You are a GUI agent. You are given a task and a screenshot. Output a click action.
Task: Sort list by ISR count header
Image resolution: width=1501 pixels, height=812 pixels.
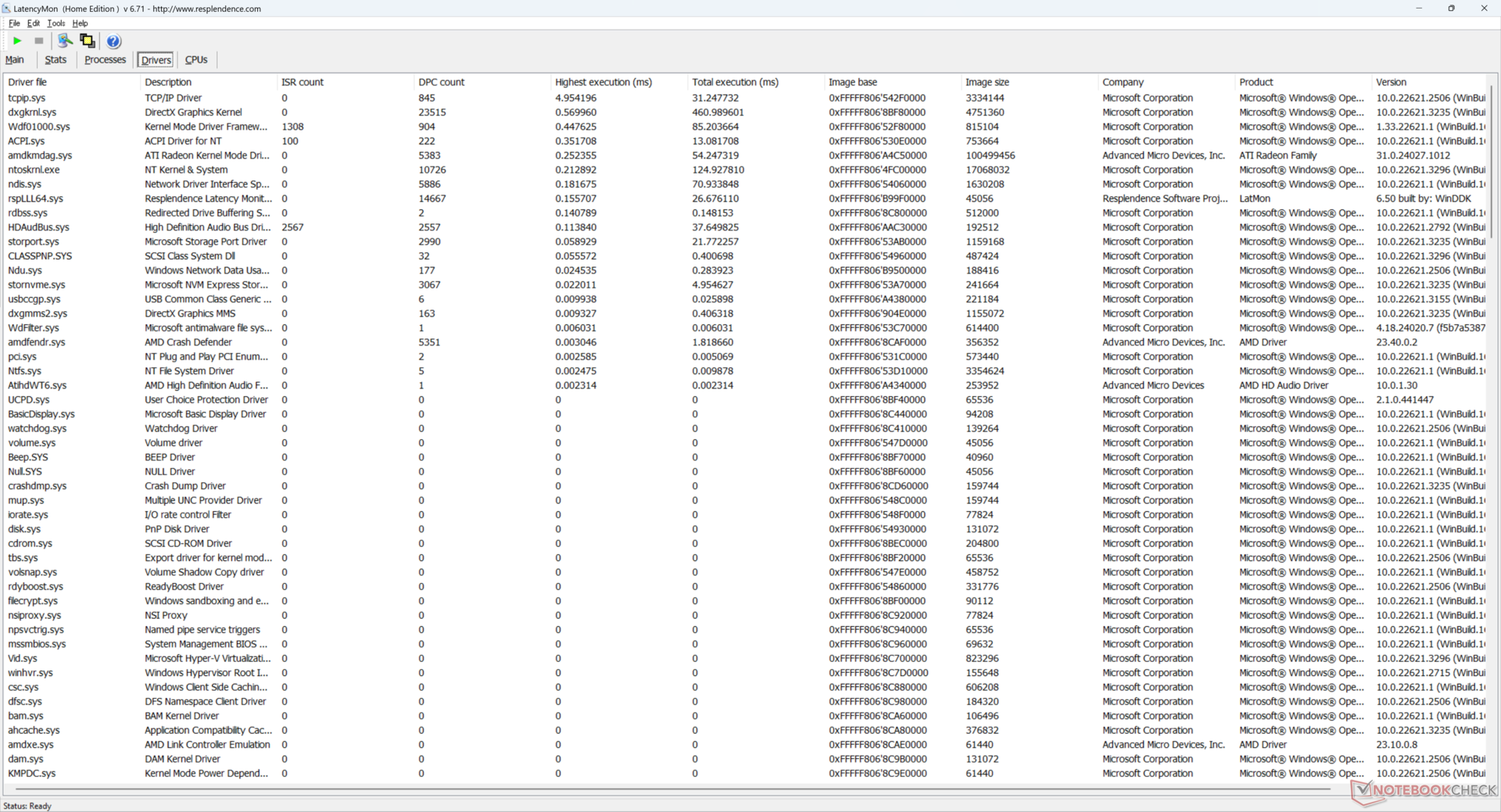[303, 82]
